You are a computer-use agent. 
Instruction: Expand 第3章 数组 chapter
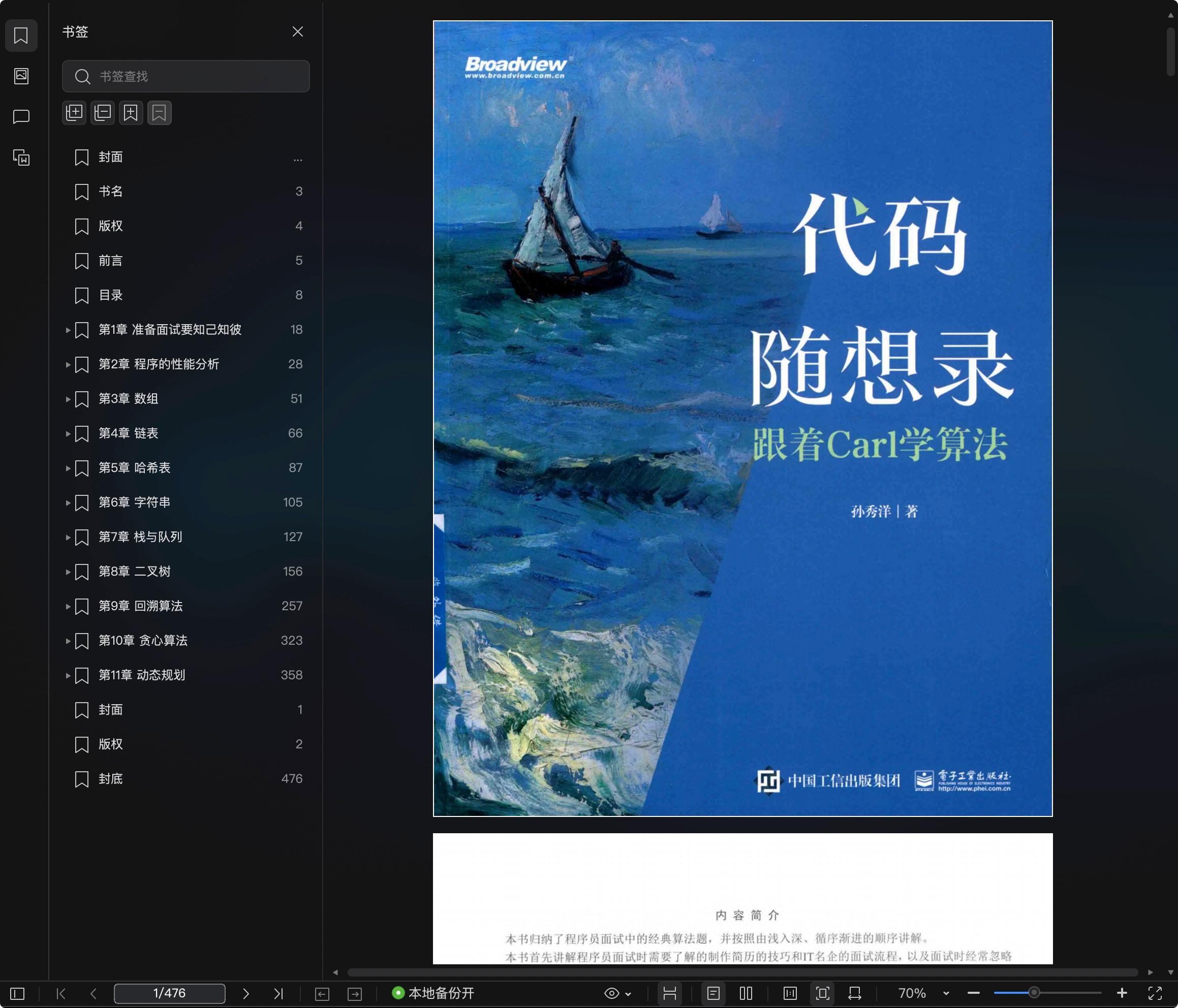[68, 399]
